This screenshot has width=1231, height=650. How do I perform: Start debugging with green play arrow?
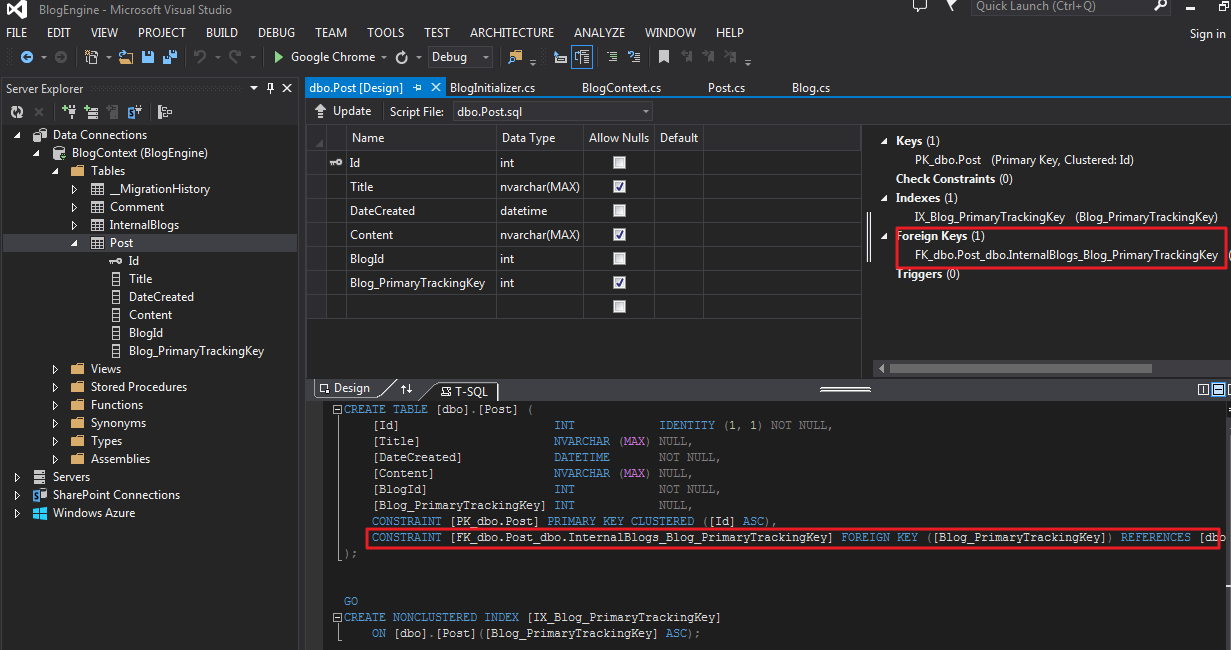pos(279,58)
